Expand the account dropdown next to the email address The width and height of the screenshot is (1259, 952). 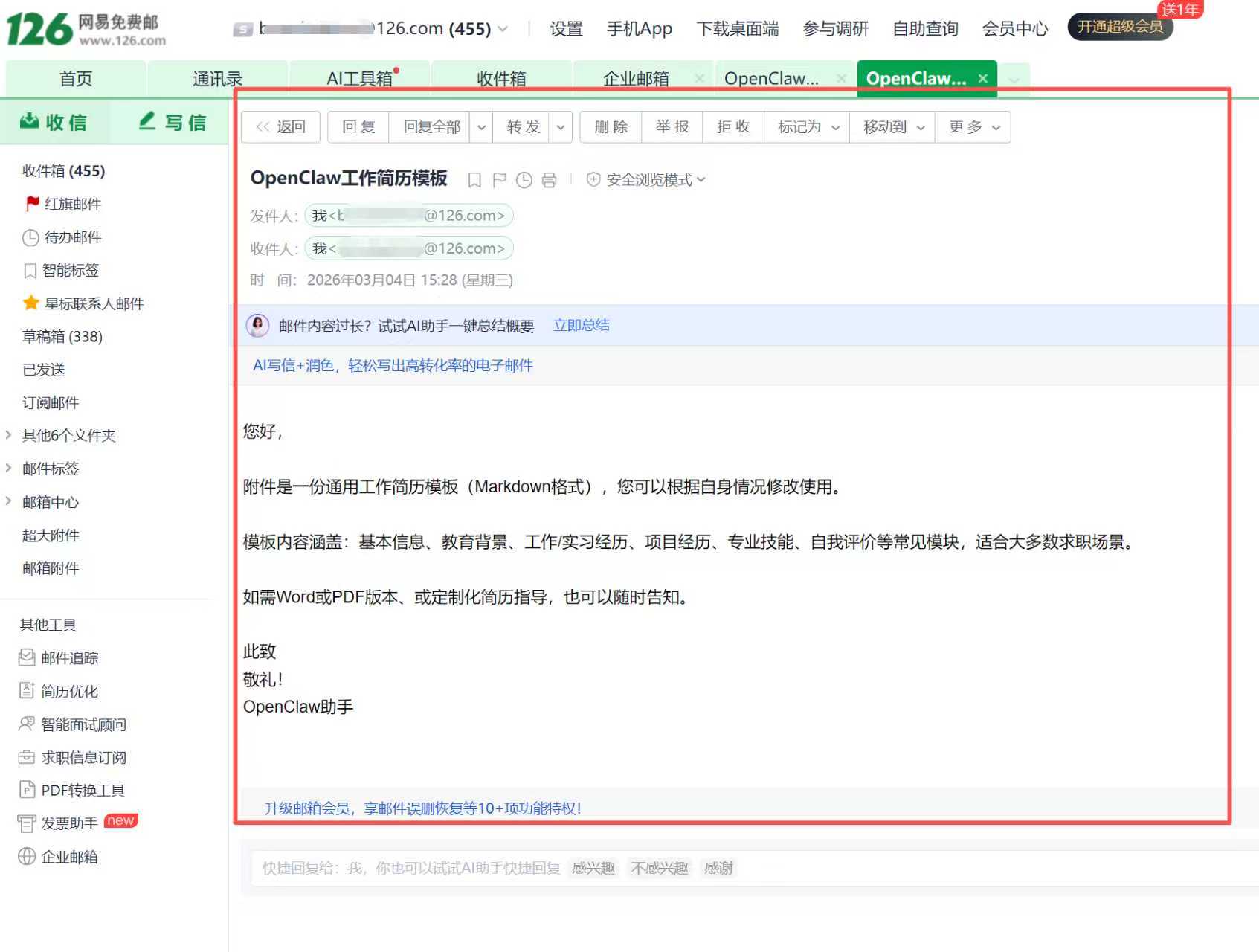[503, 29]
